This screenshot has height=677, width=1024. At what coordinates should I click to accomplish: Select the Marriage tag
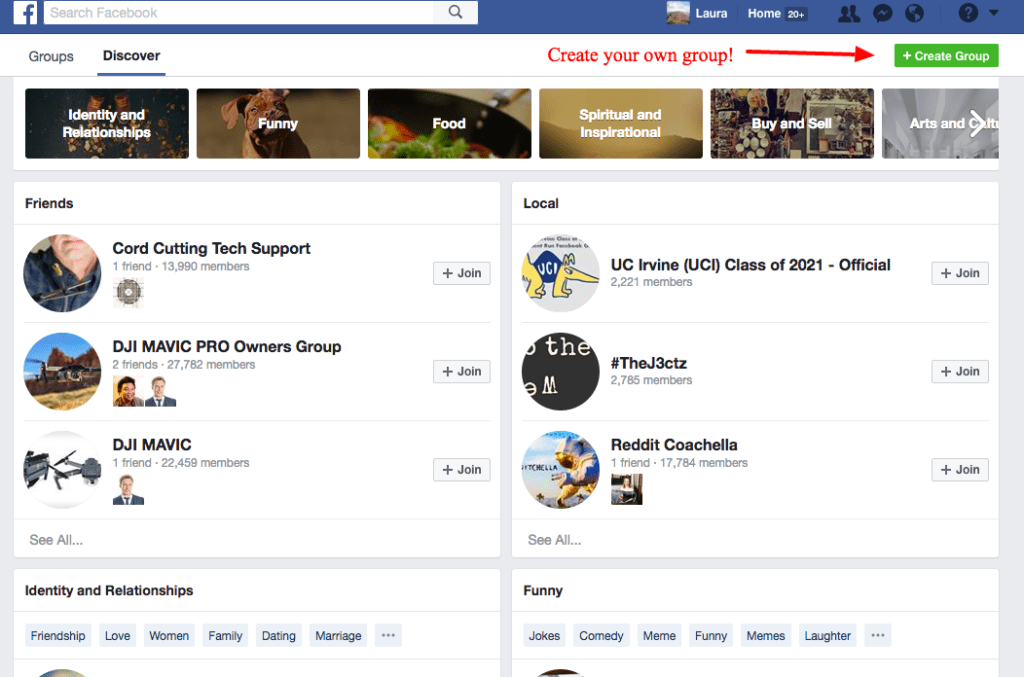click(x=338, y=635)
